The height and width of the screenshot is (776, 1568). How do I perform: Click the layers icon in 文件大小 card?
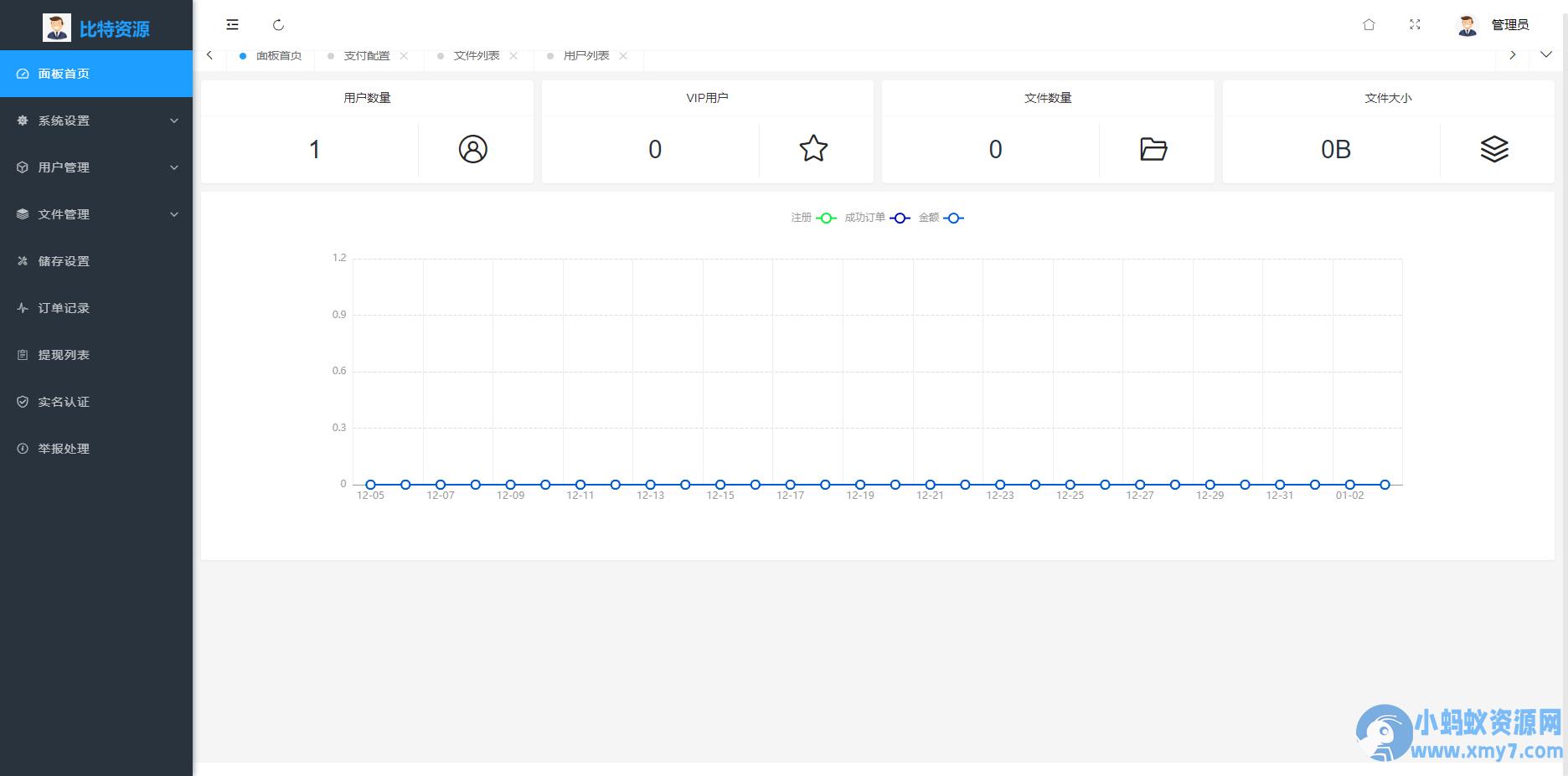1494,149
